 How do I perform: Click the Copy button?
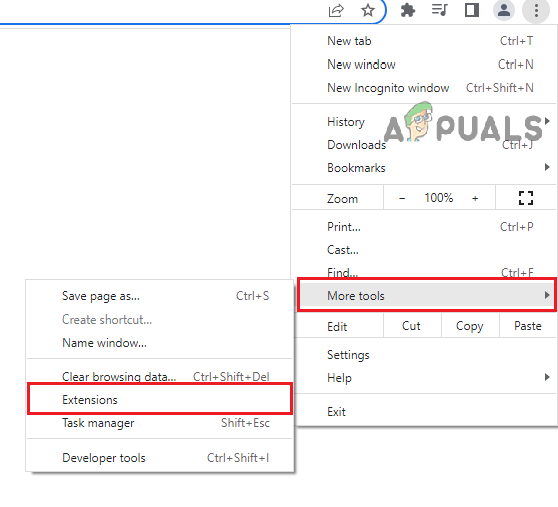coord(470,326)
